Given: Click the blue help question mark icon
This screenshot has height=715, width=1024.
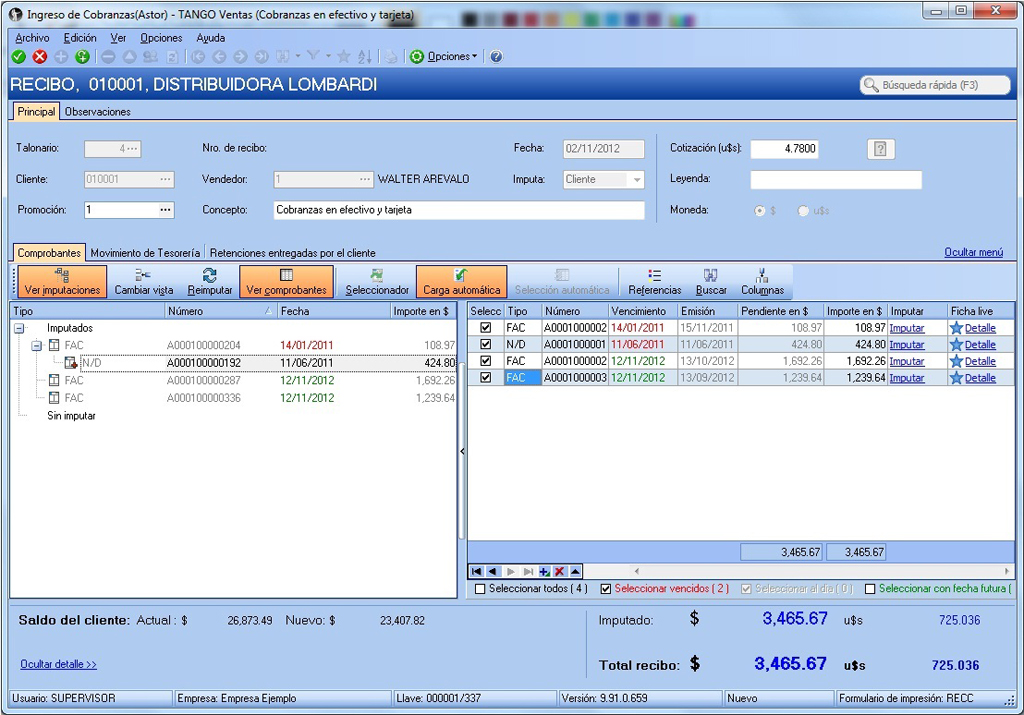Looking at the screenshot, I should click(496, 57).
